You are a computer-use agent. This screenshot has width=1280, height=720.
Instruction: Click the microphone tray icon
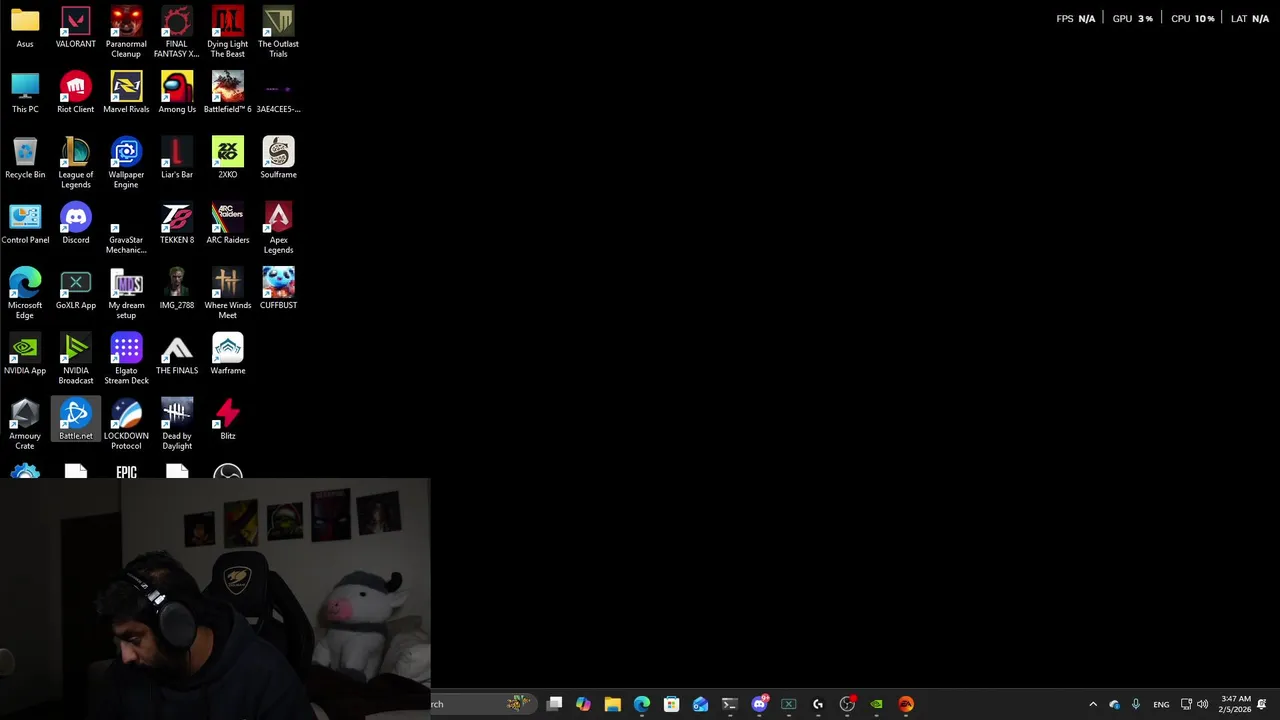coord(1136,704)
